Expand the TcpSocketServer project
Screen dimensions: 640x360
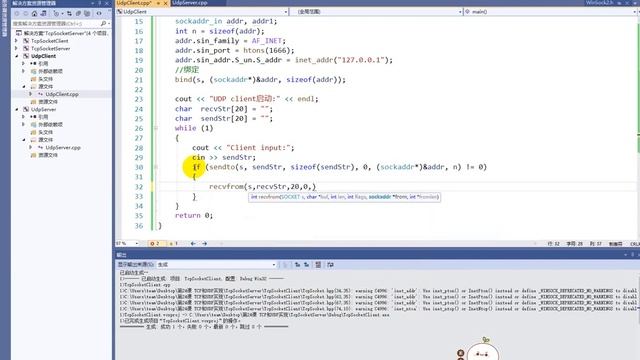coord(17,48)
